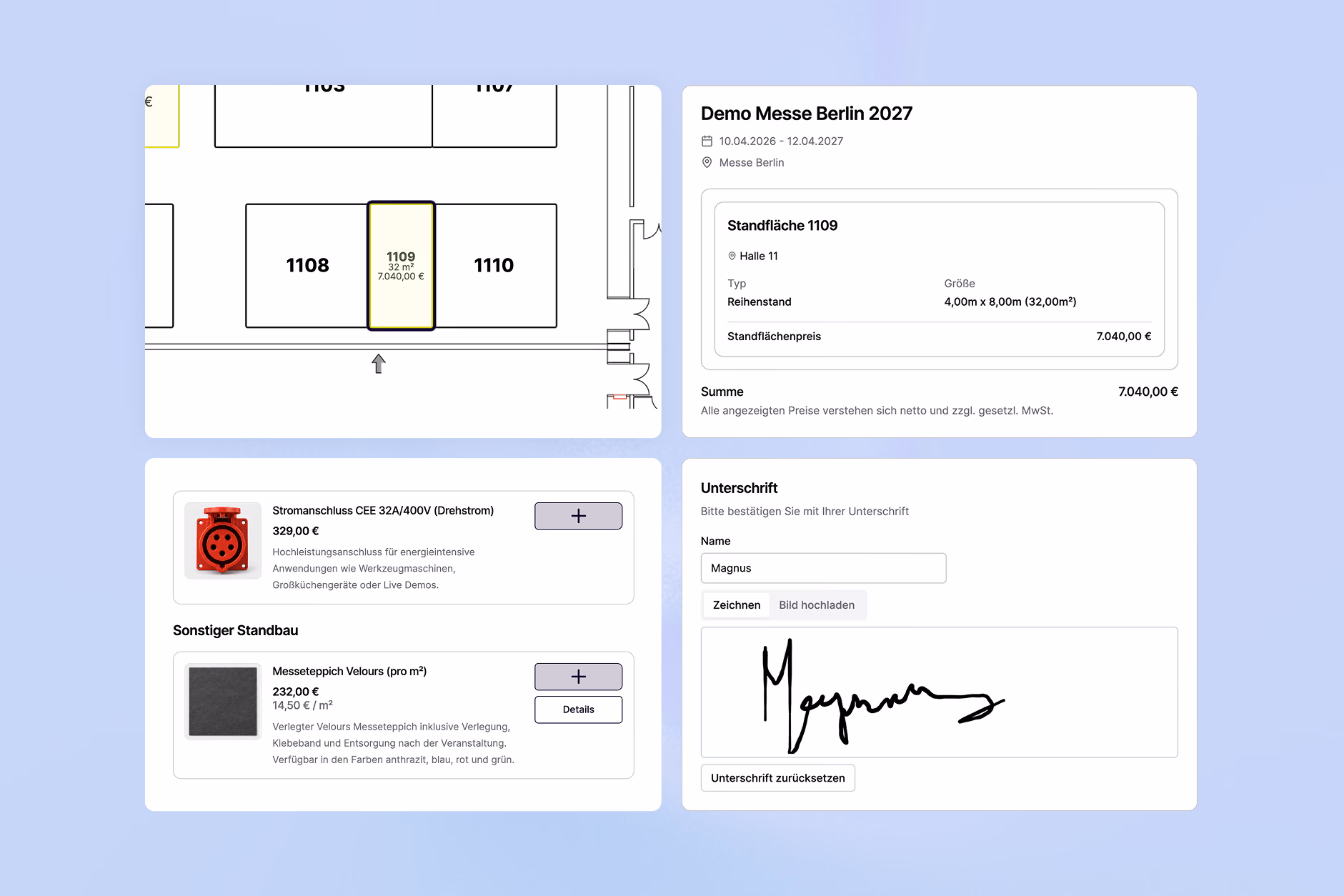Click the dark carpet product thumbnail

pyautogui.click(x=223, y=701)
